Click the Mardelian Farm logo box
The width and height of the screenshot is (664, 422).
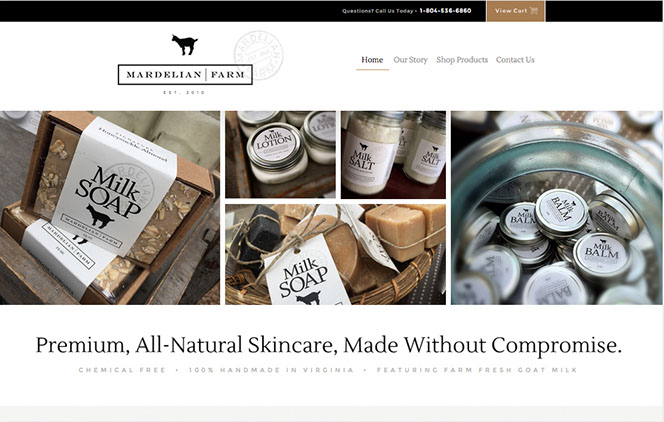click(x=185, y=74)
